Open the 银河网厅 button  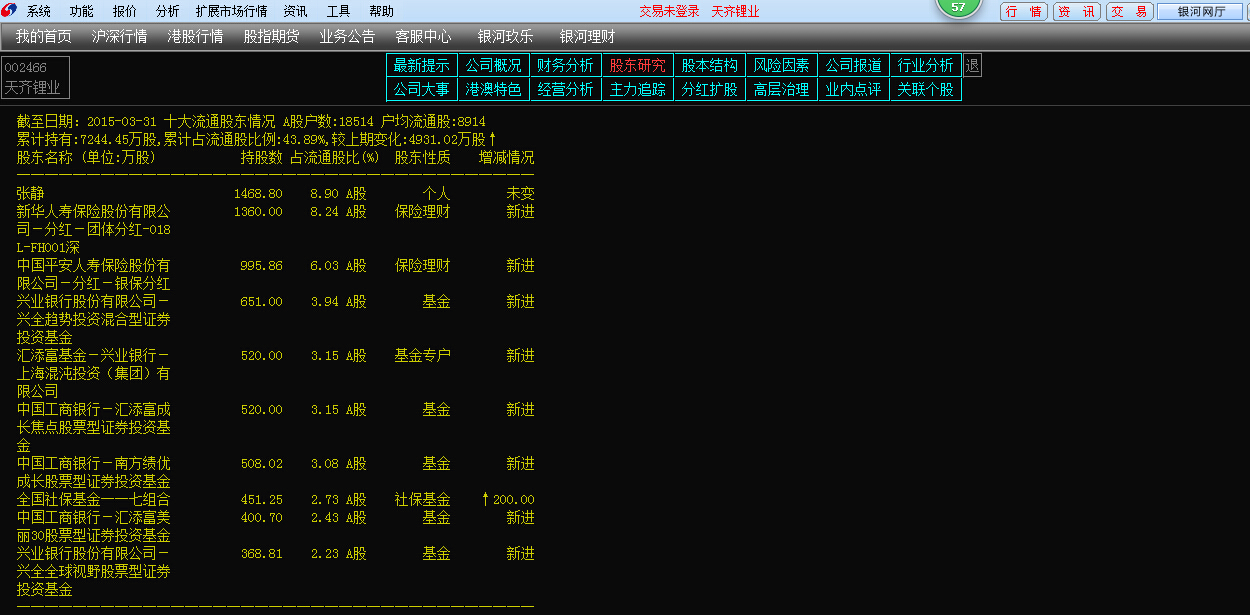point(1202,12)
